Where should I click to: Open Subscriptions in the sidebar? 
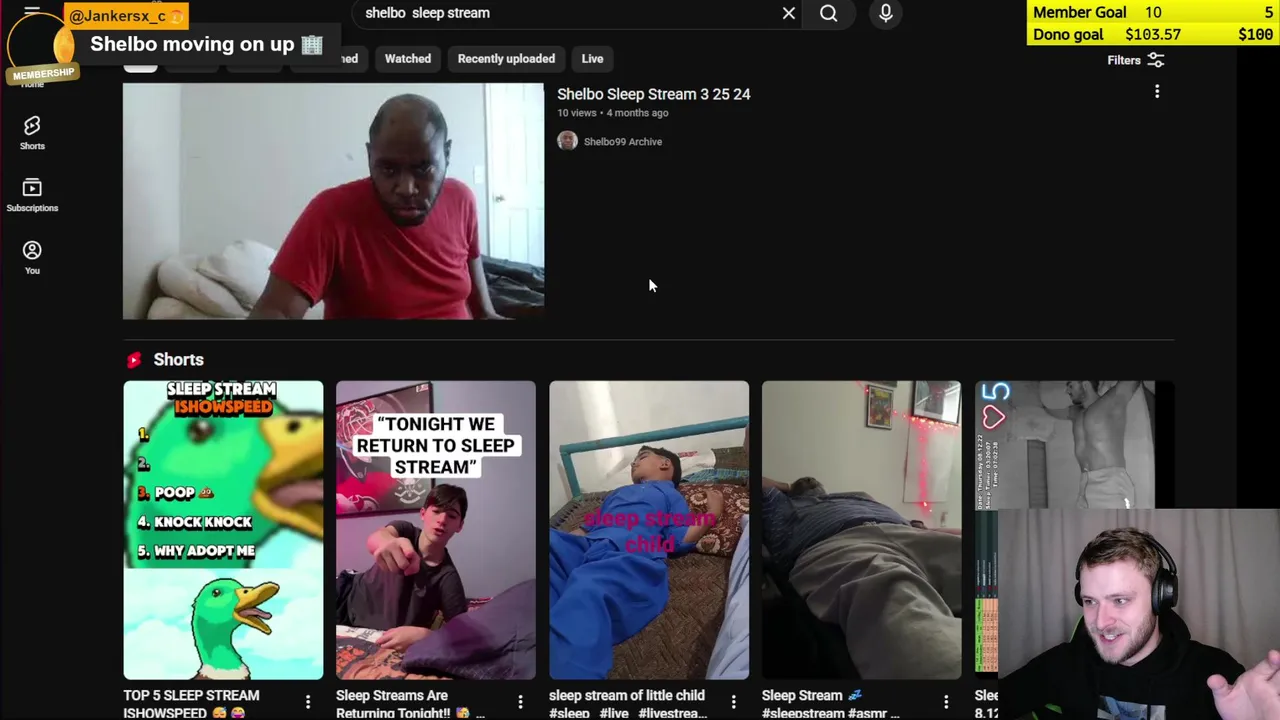coord(32,195)
